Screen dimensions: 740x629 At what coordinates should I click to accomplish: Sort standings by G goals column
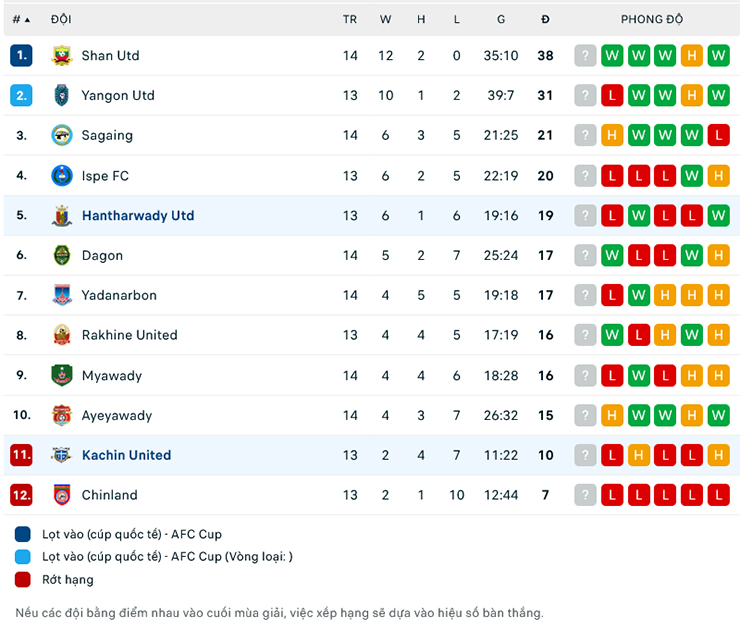[501, 19]
